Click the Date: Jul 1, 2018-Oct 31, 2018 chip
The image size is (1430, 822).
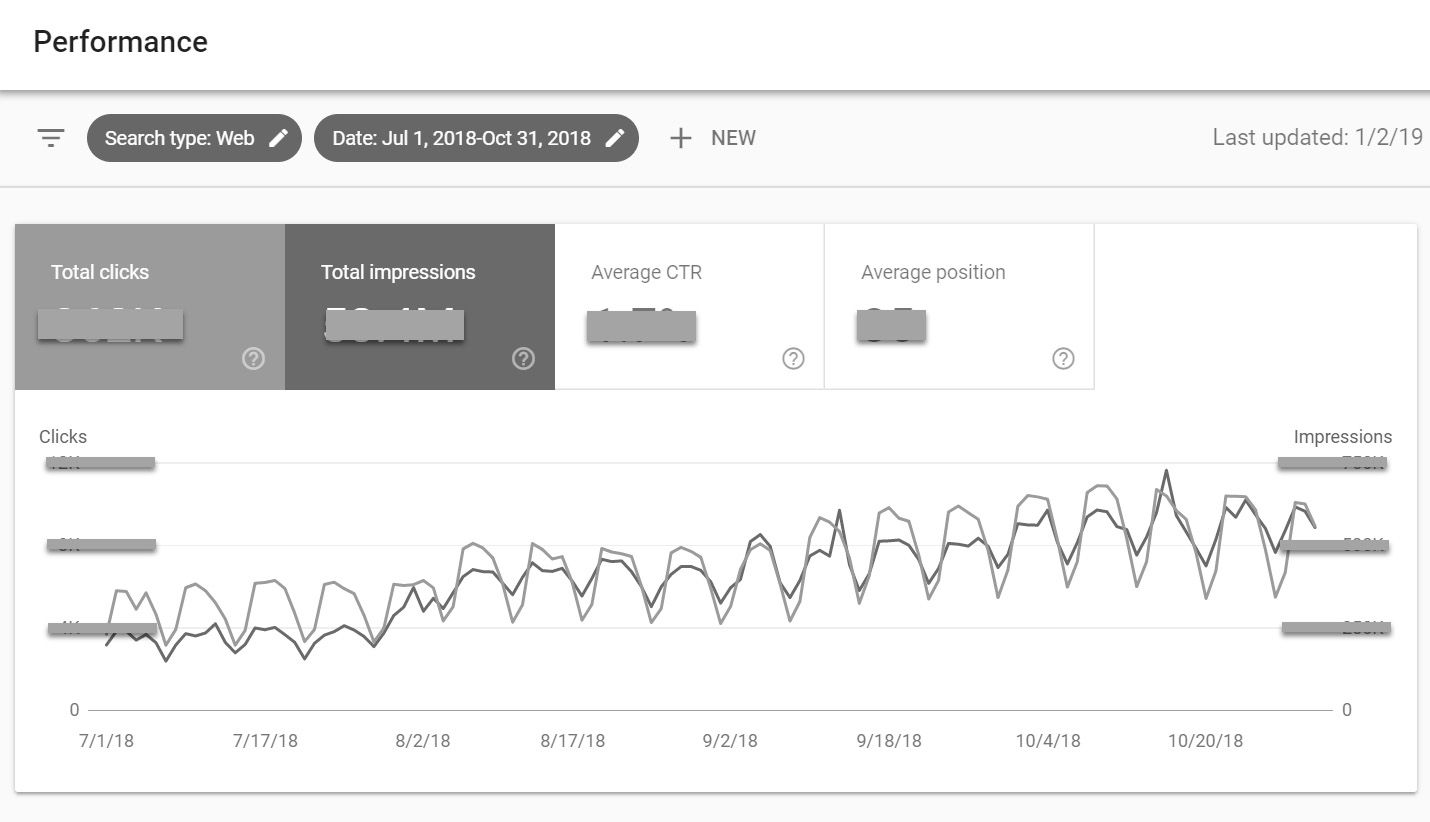476,138
